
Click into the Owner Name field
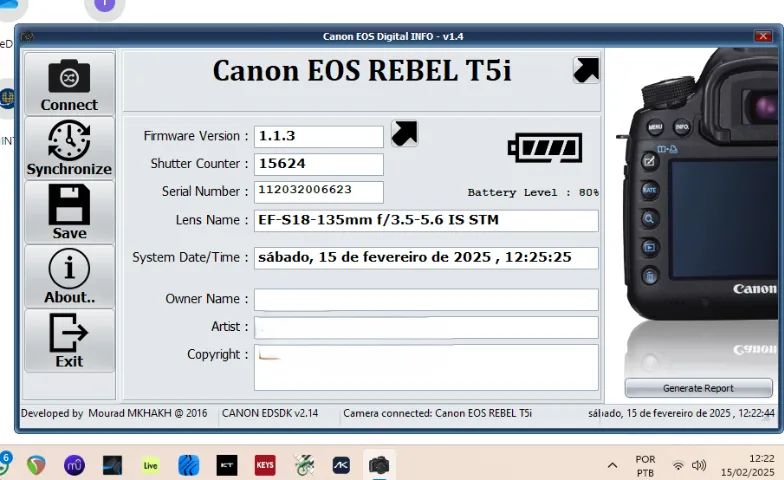pyautogui.click(x=426, y=300)
